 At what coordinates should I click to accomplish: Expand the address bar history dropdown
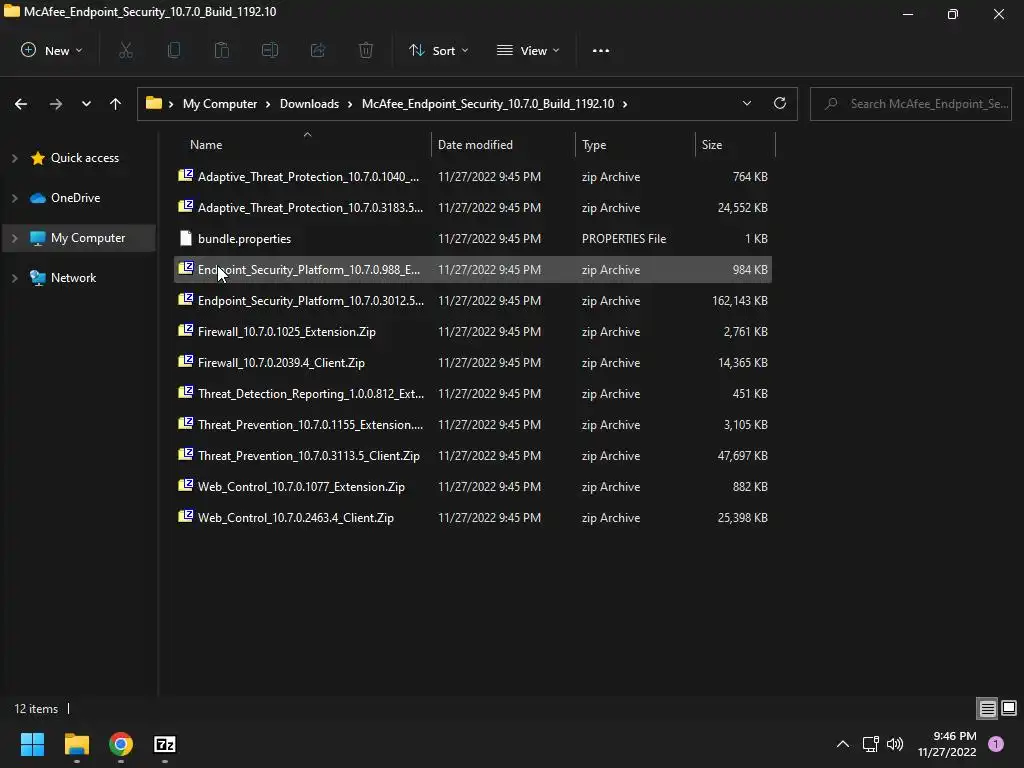[746, 103]
